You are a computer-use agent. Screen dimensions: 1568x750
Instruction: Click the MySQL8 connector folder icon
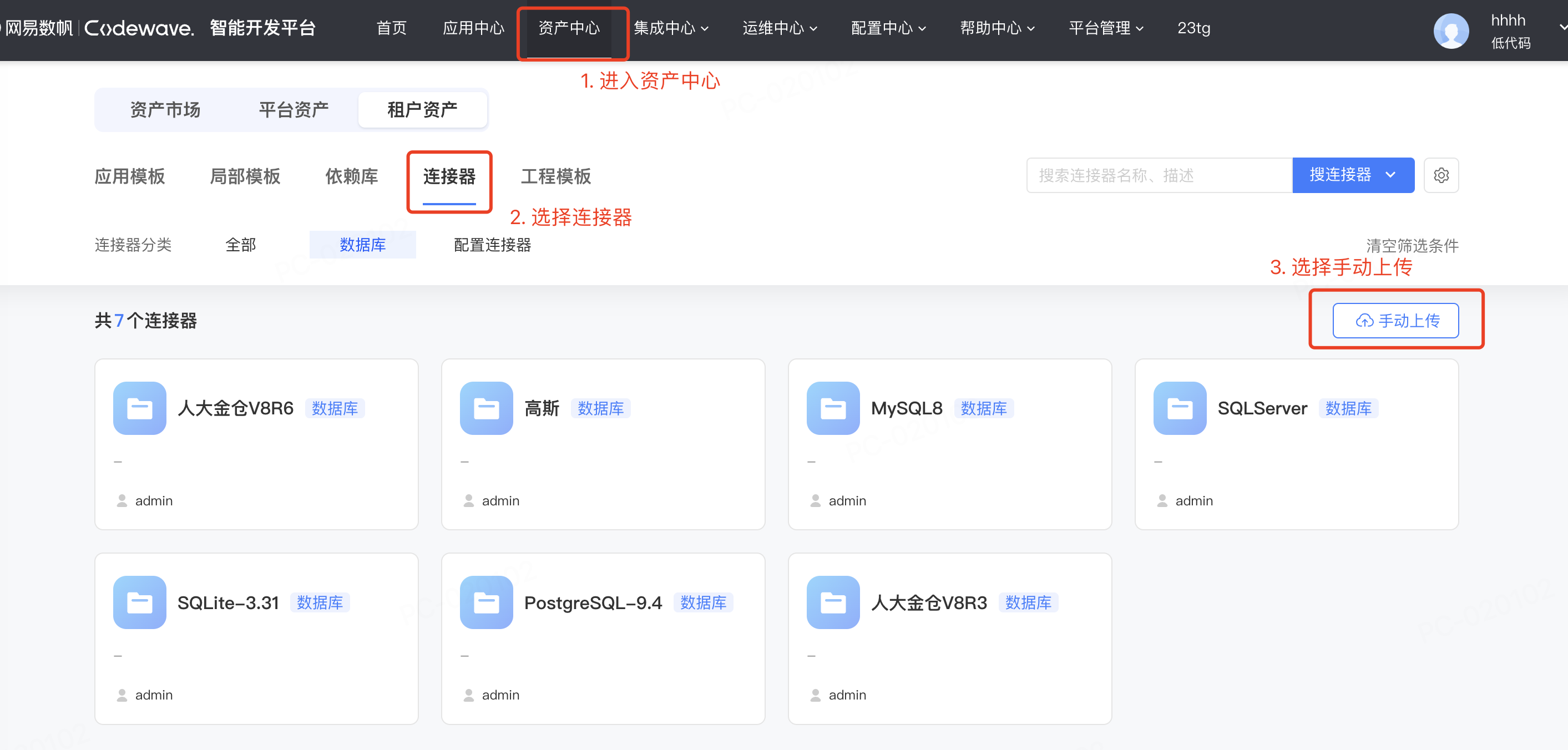tap(833, 408)
